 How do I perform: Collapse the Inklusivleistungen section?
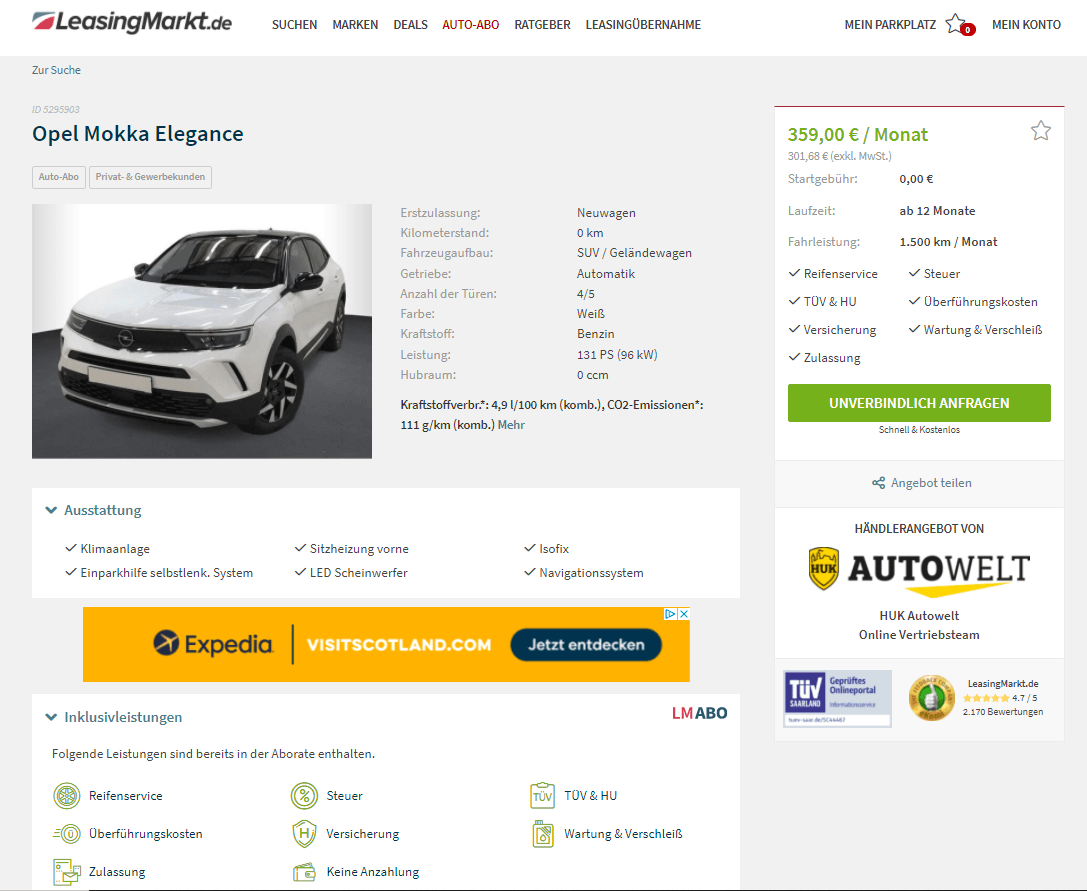(x=114, y=717)
